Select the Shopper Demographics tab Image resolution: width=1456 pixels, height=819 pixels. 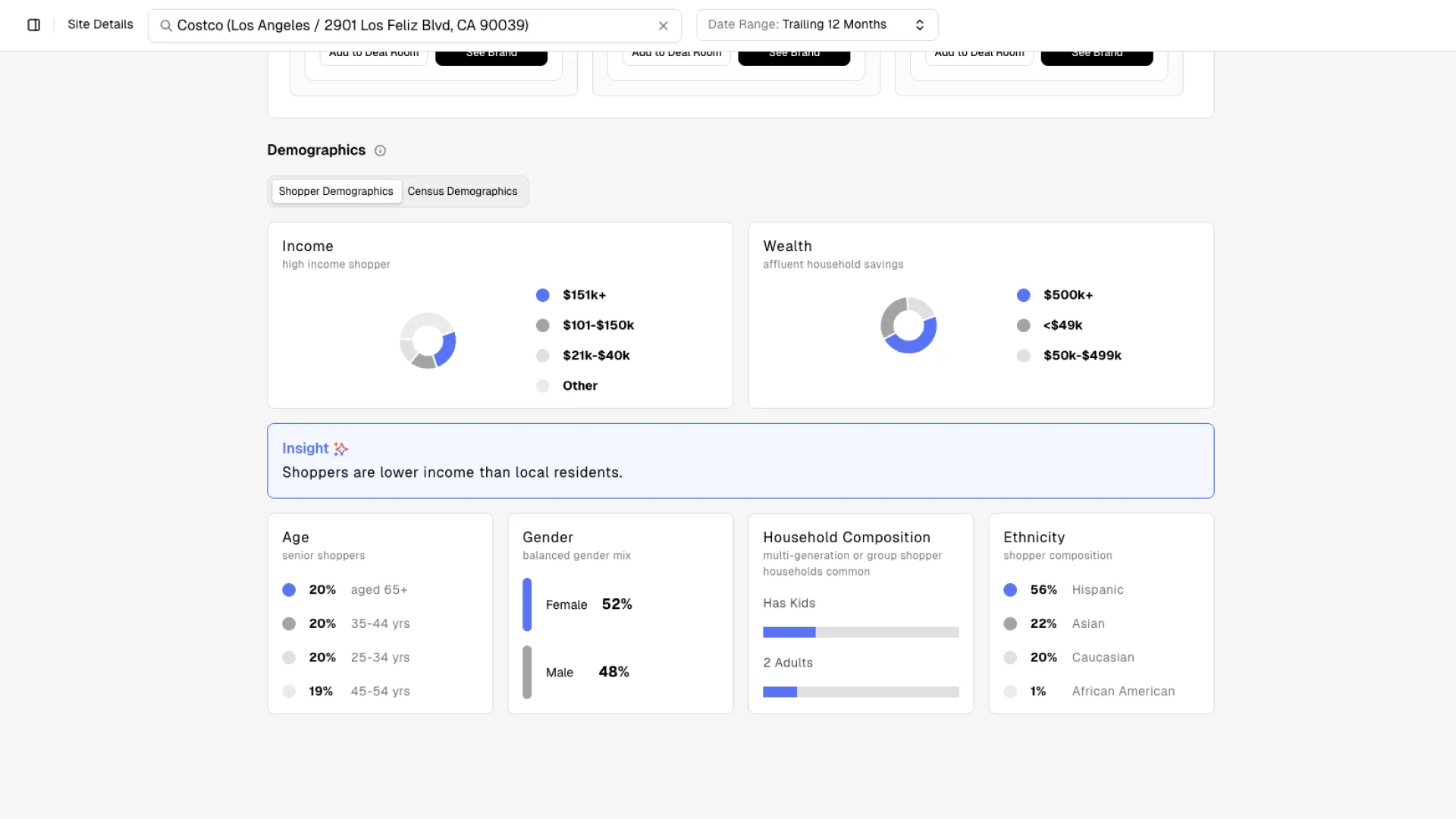pyautogui.click(x=336, y=191)
